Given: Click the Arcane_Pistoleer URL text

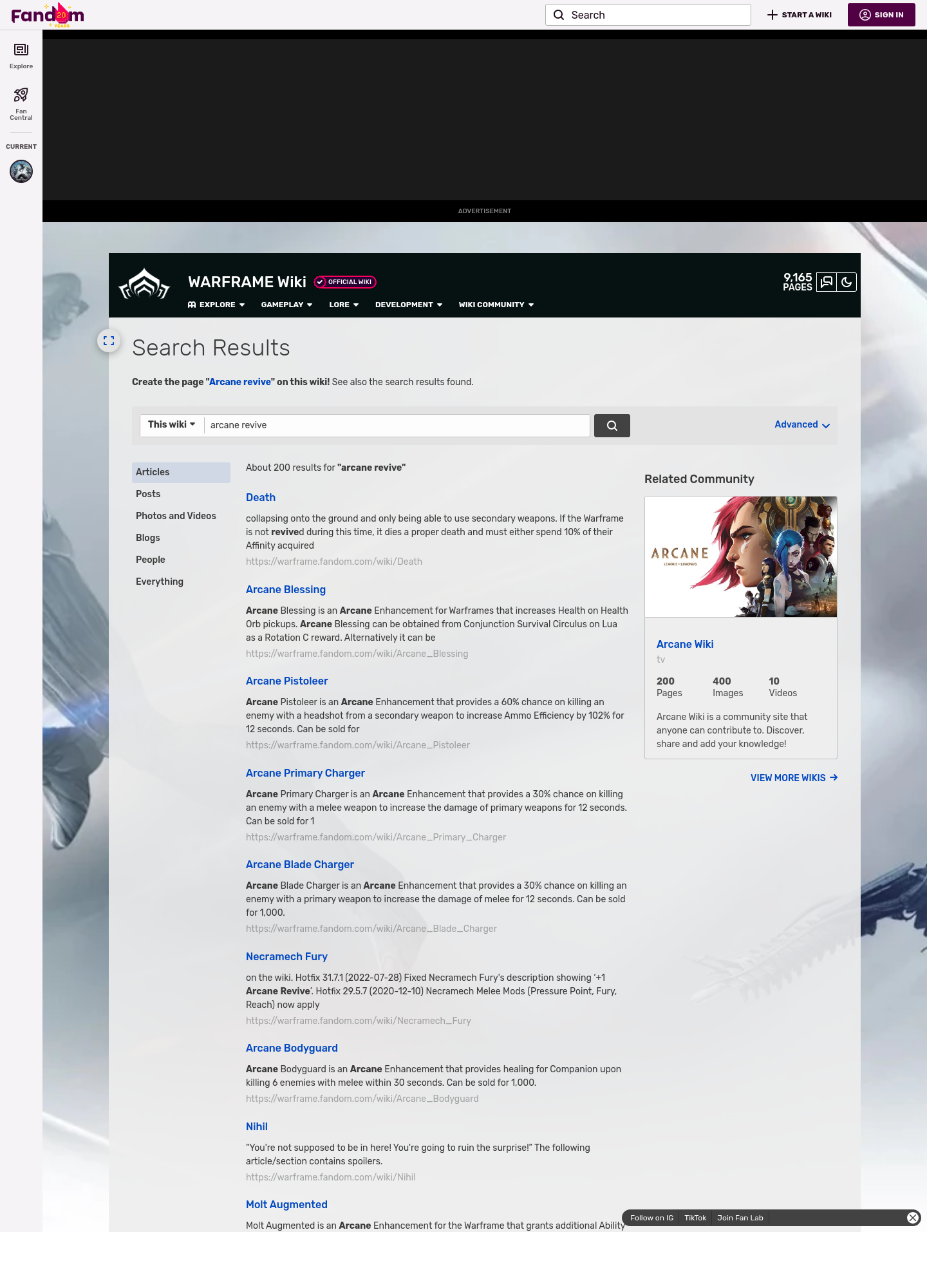Looking at the screenshot, I should 358,745.
